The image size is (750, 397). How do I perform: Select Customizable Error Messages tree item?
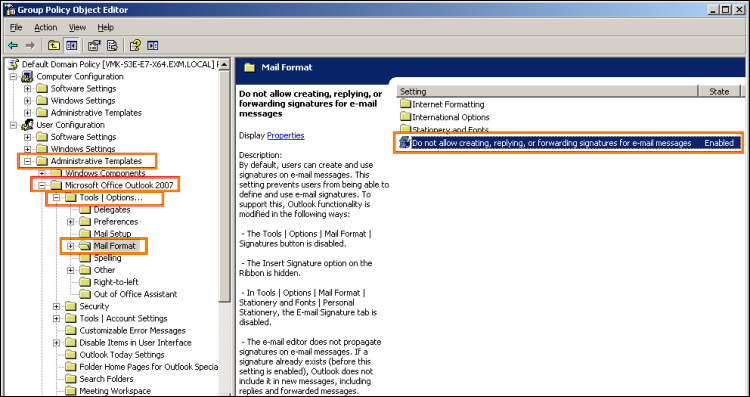[x=132, y=331]
